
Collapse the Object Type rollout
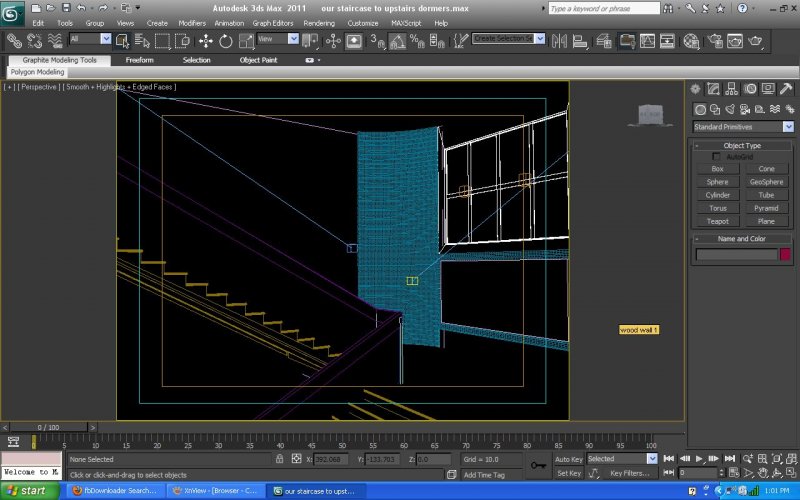[x=742, y=146]
